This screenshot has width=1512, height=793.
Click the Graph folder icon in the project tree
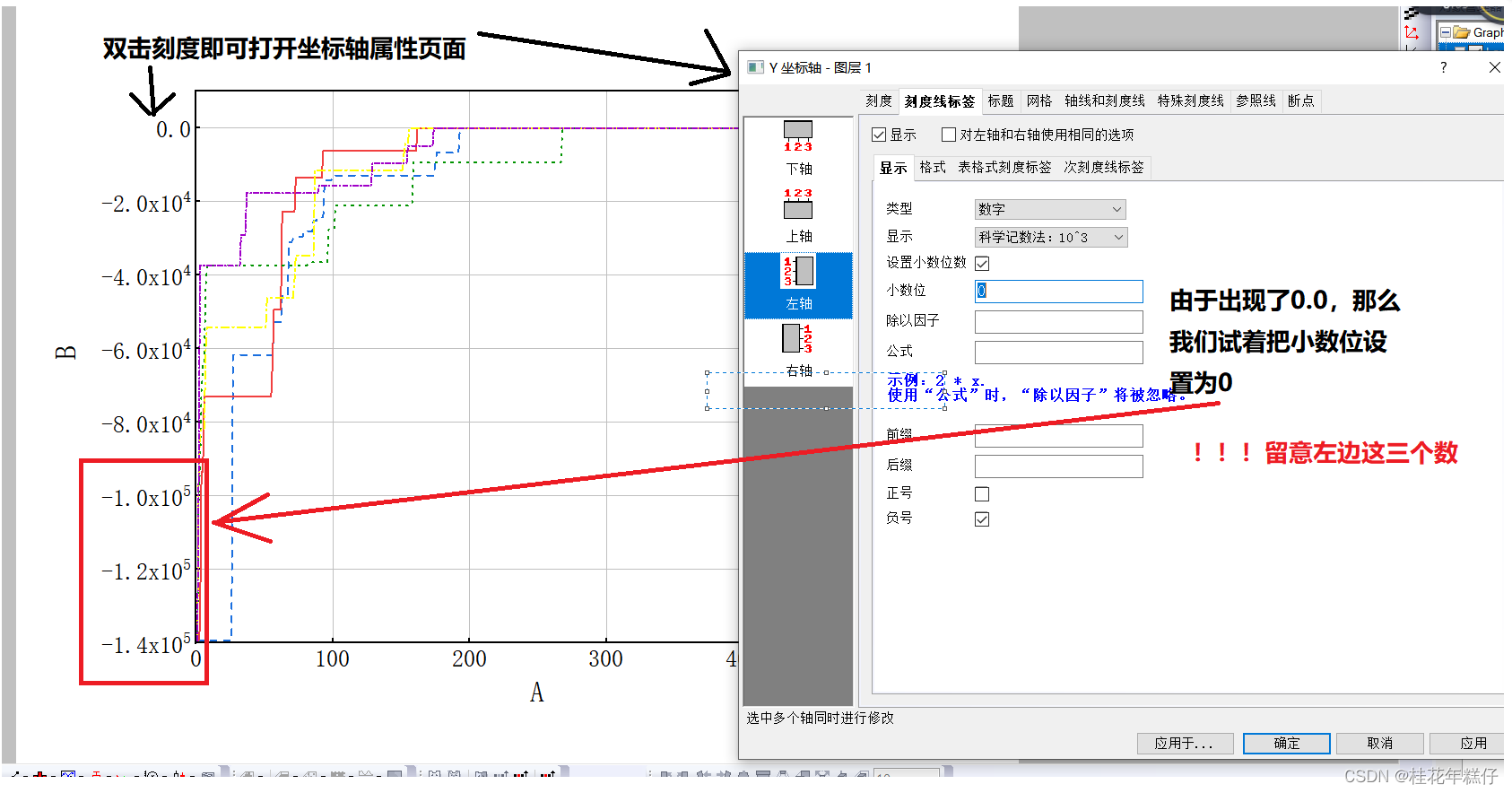tap(1462, 32)
